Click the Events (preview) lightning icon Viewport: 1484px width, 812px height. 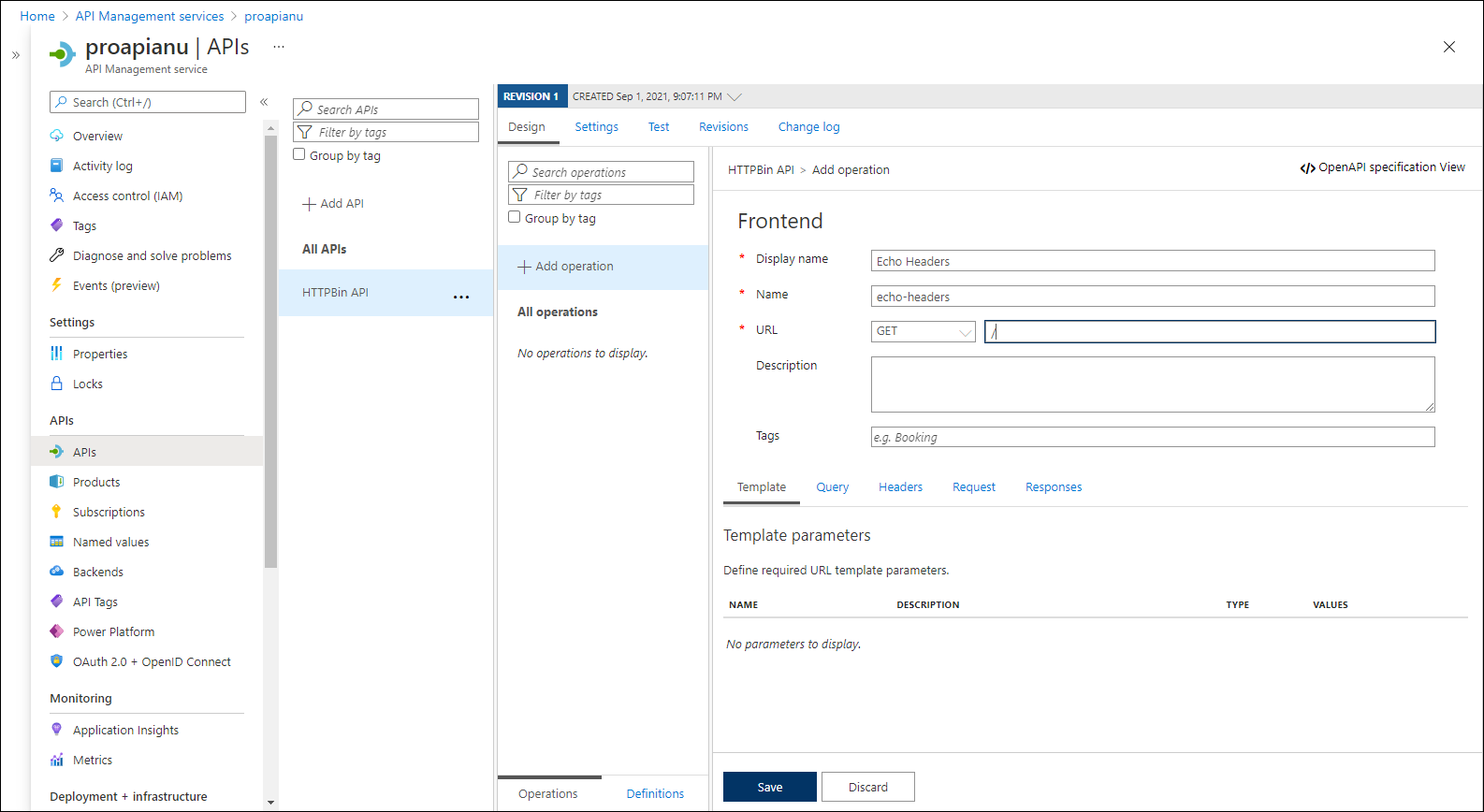click(56, 285)
